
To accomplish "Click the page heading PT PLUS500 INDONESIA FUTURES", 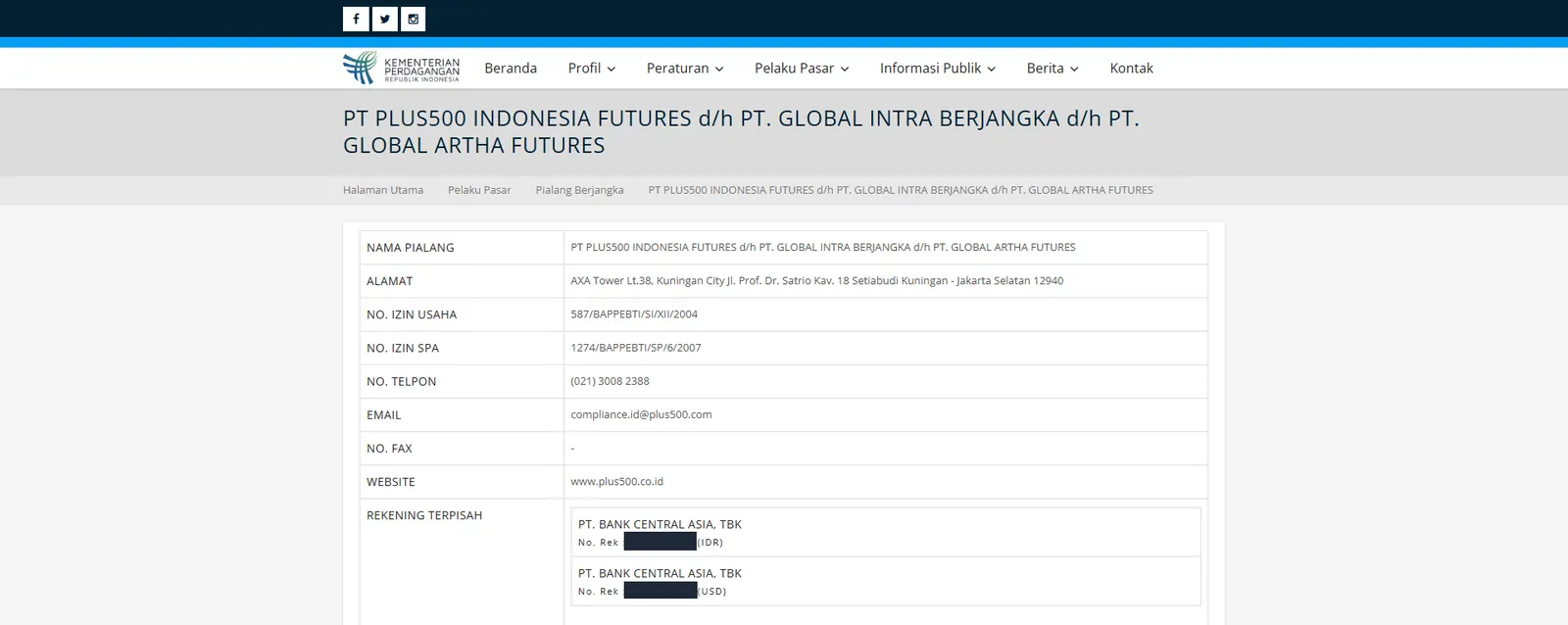I will (741, 132).
